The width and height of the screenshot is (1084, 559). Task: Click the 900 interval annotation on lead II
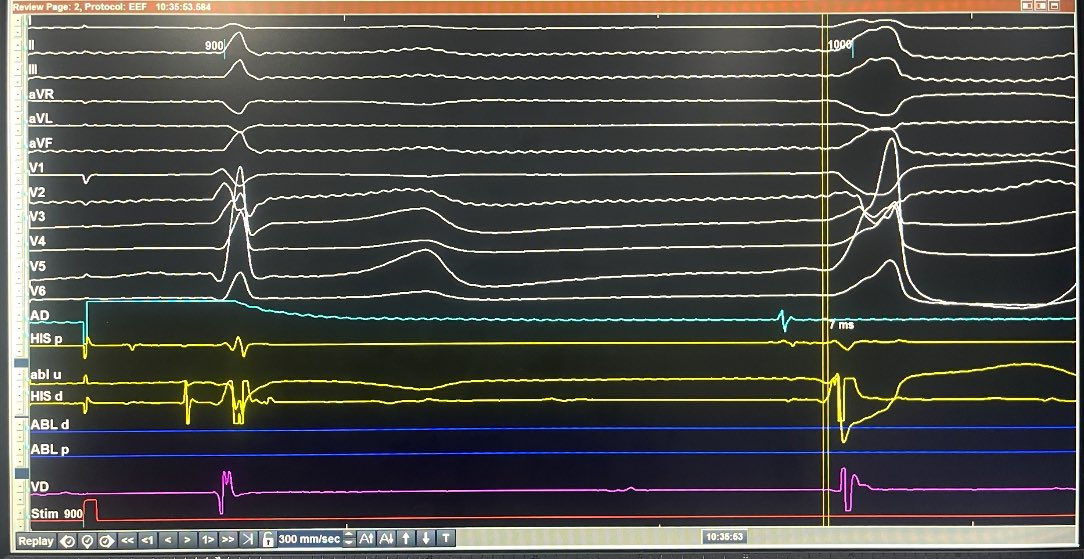(x=214, y=46)
